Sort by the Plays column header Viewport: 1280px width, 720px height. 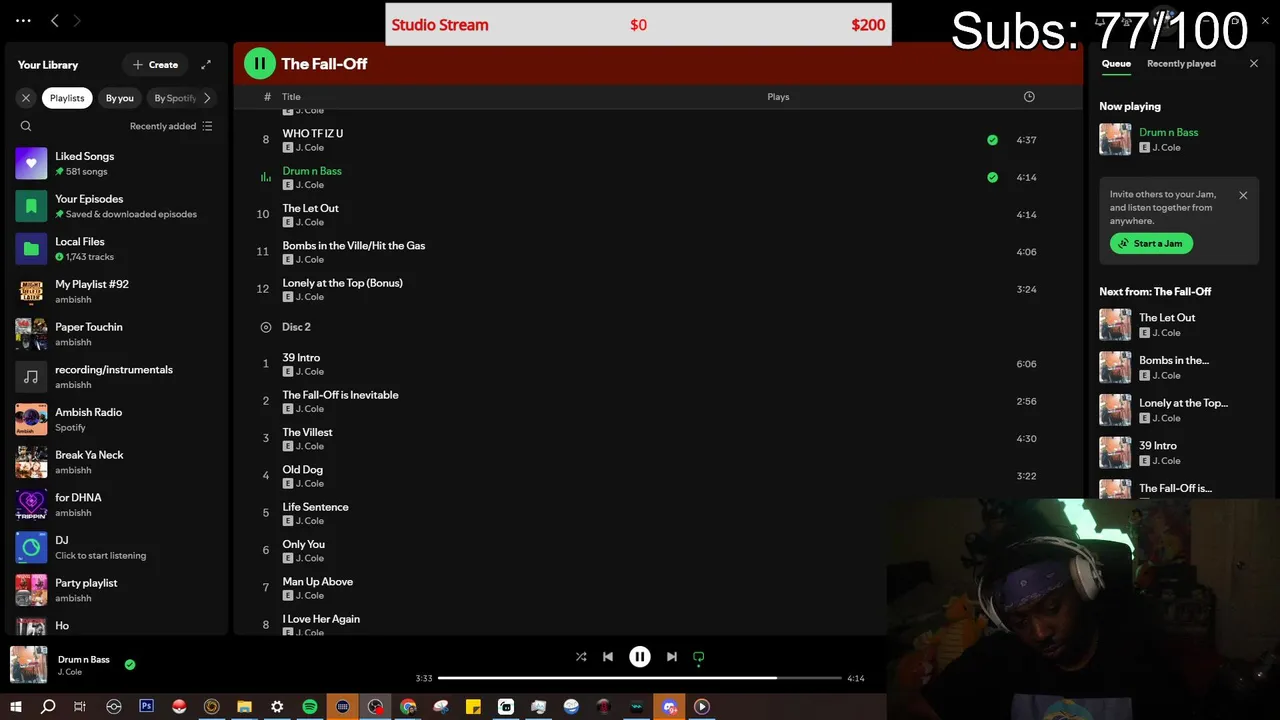[778, 97]
